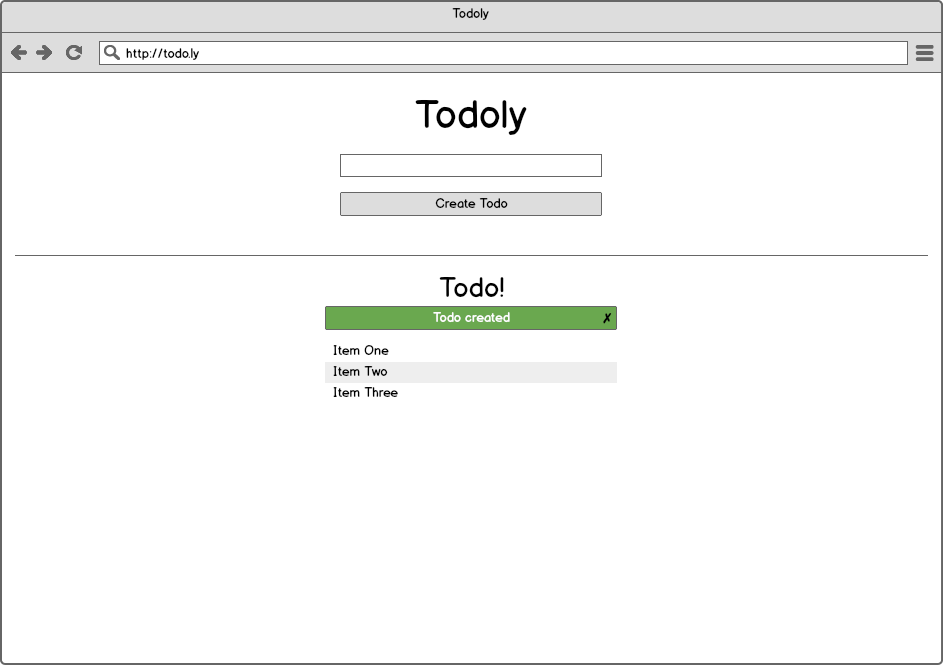Click the green Todo created banner text
The width and height of the screenshot is (943, 665).
point(472,317)
